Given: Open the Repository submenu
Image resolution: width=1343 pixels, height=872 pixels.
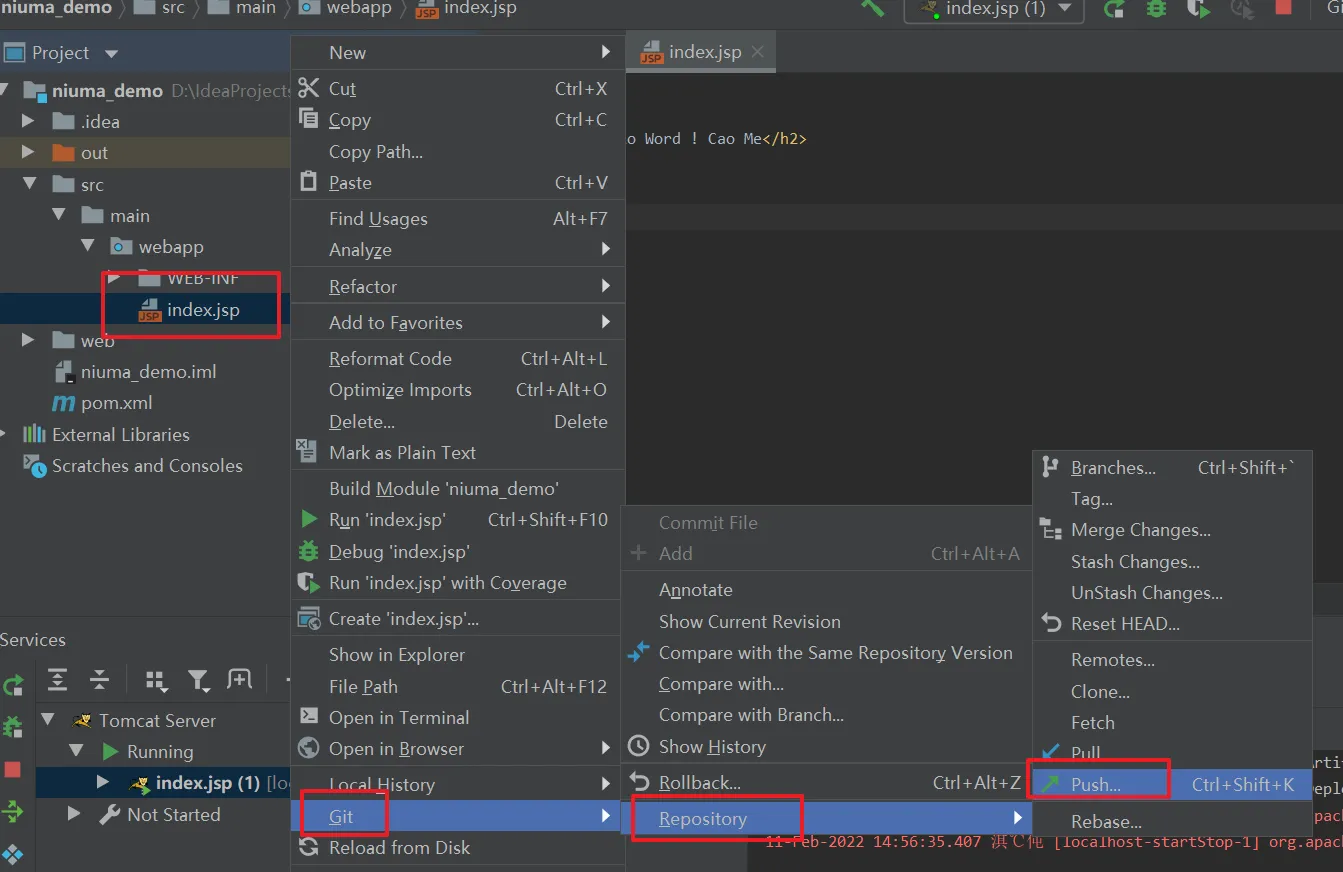Looking at the screenshot, I should click(827, 818).
